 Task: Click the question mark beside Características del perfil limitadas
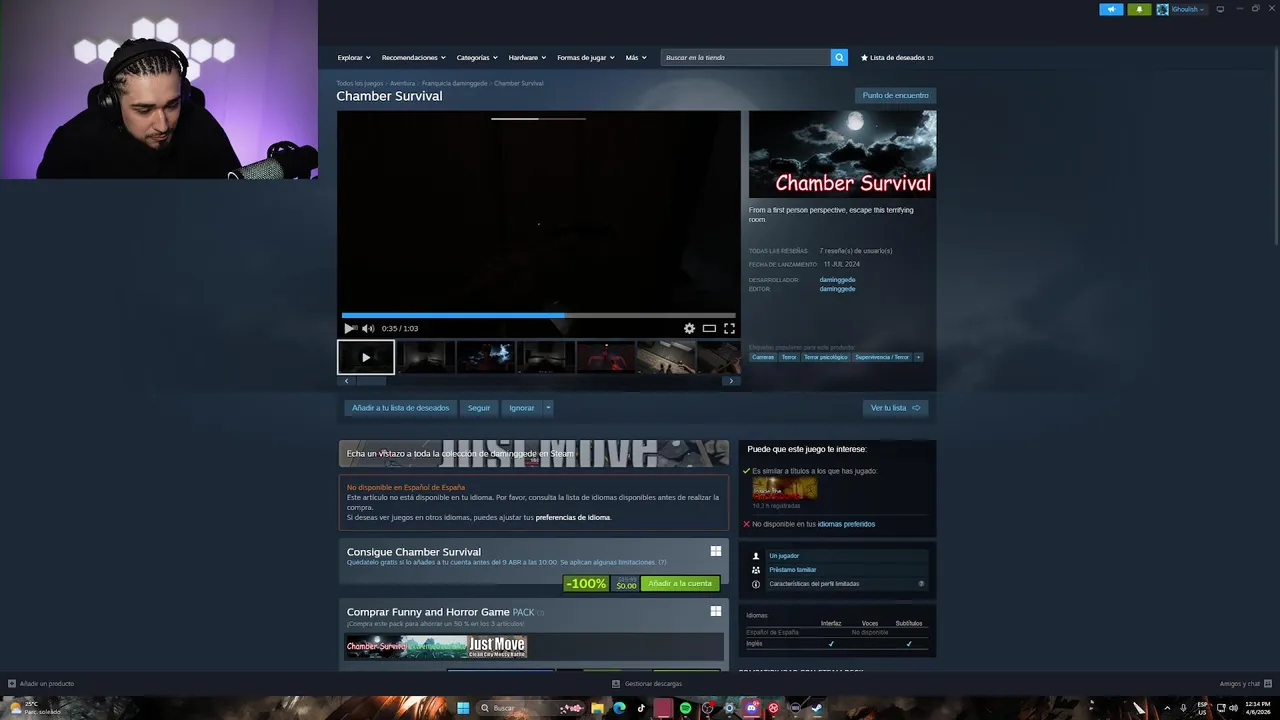(921, 584)
